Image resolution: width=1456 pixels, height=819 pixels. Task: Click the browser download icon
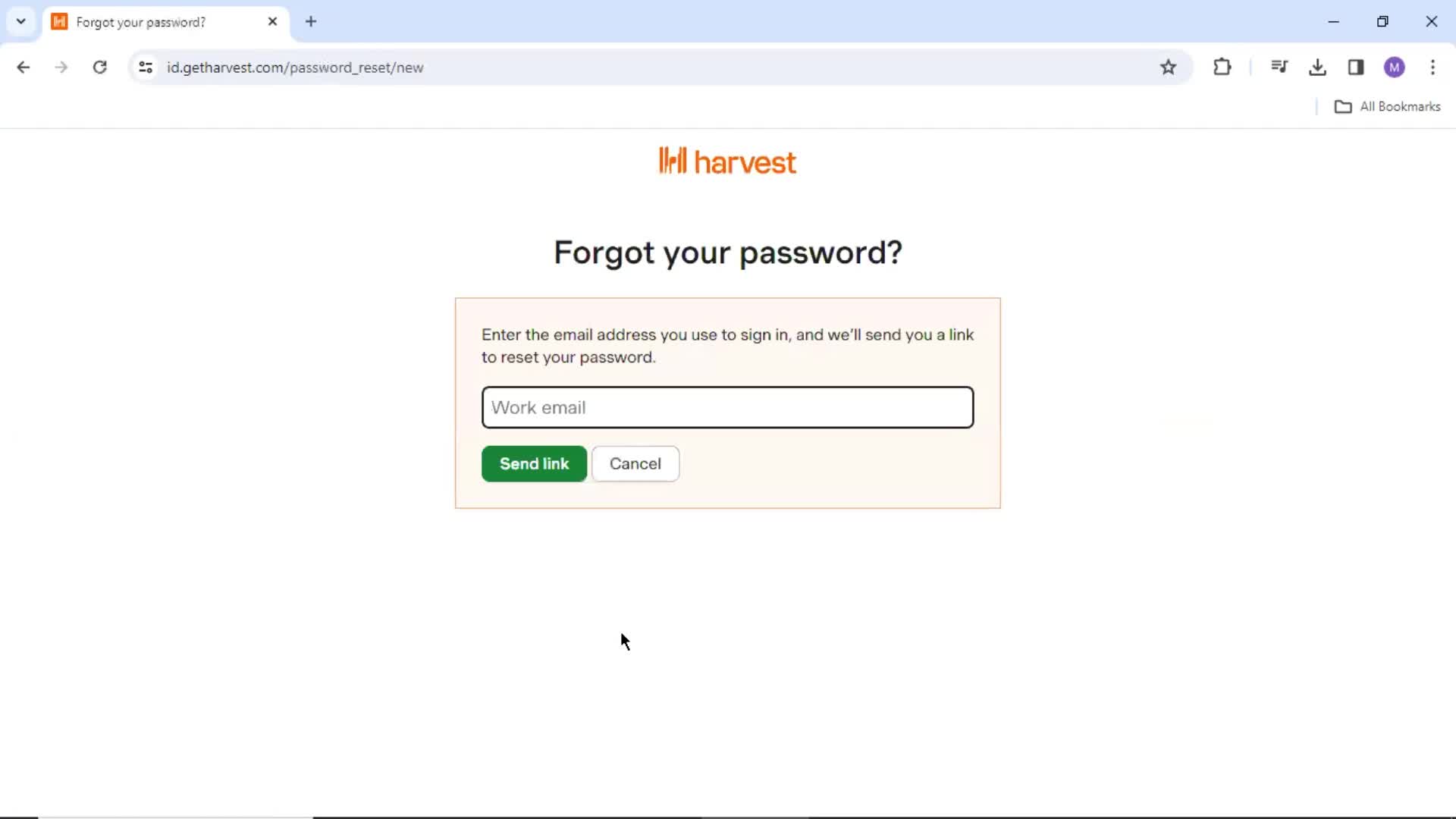(1318, 67)
